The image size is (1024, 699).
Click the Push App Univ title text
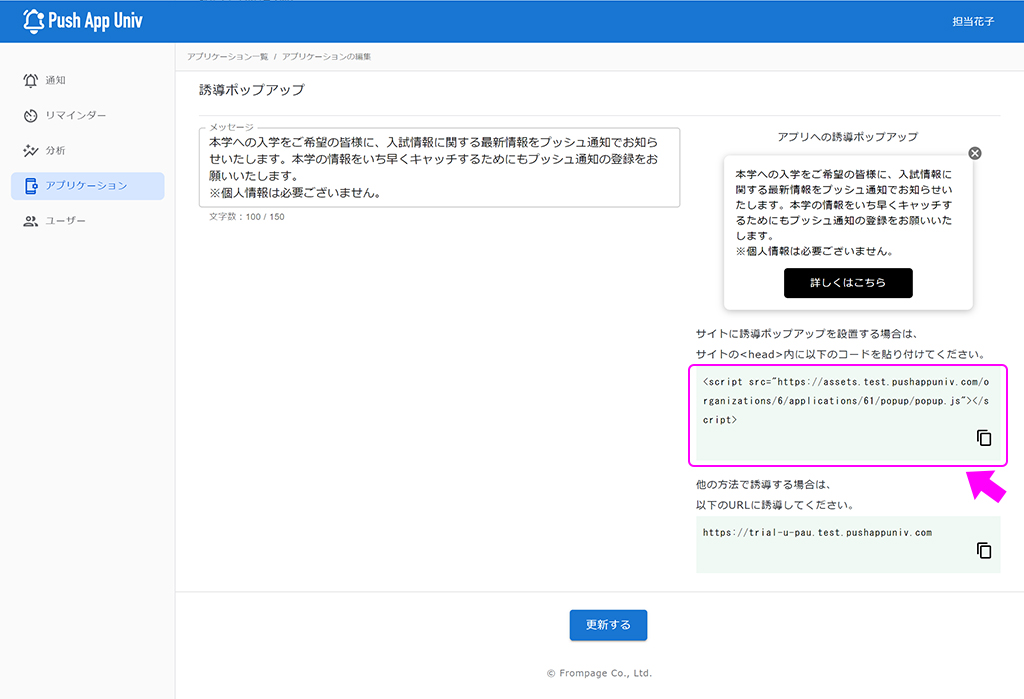coord(95,21)
